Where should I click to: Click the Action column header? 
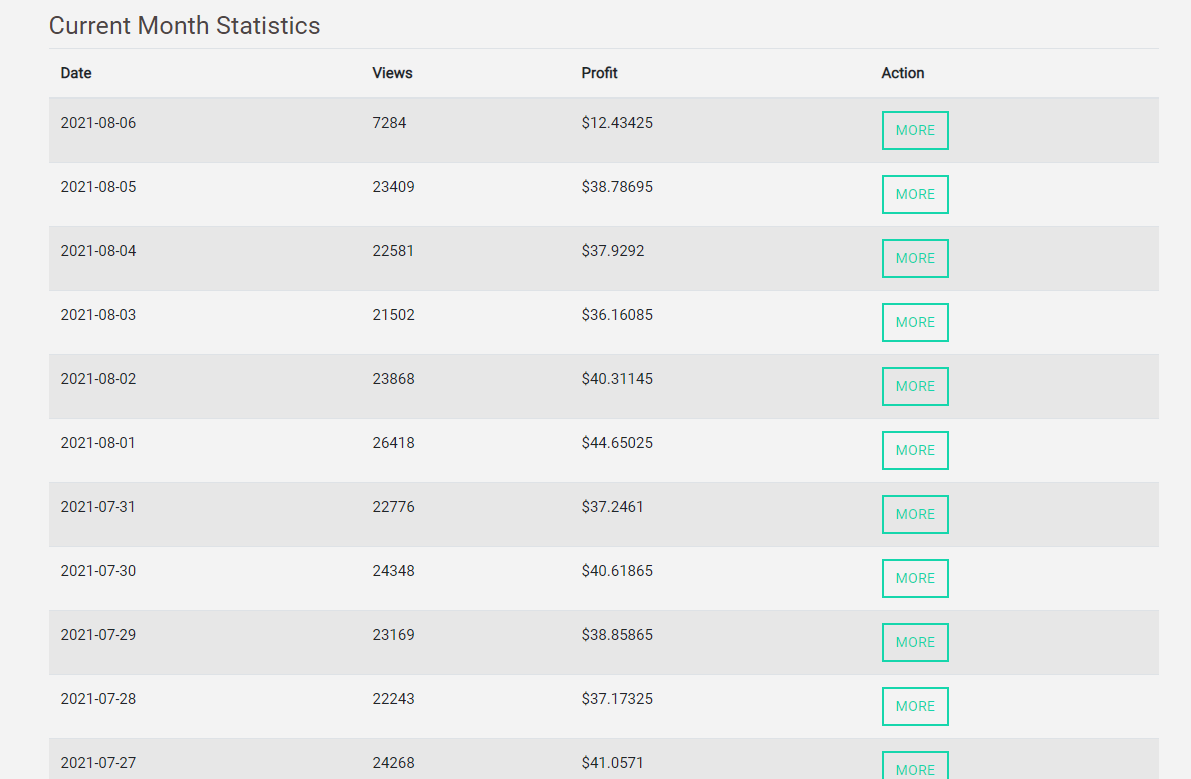pyautogui.click(x=902, y=73)
